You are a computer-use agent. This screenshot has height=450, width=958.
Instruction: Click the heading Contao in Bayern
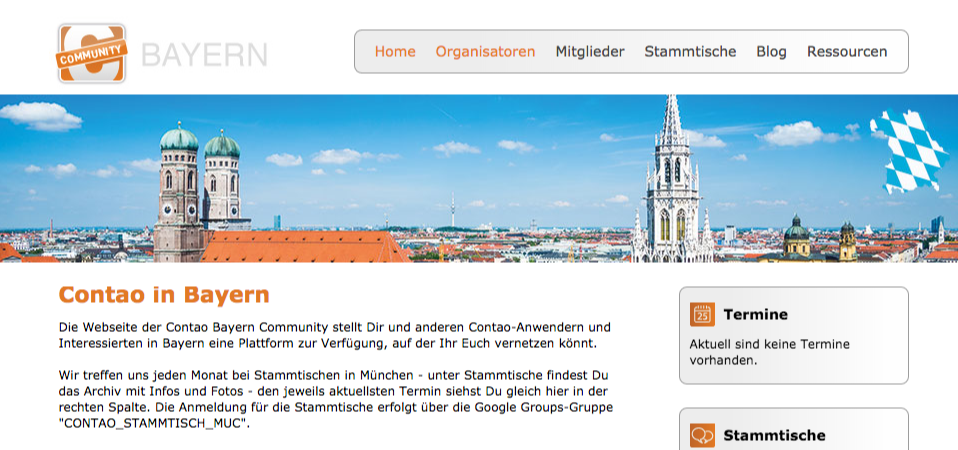164,294
